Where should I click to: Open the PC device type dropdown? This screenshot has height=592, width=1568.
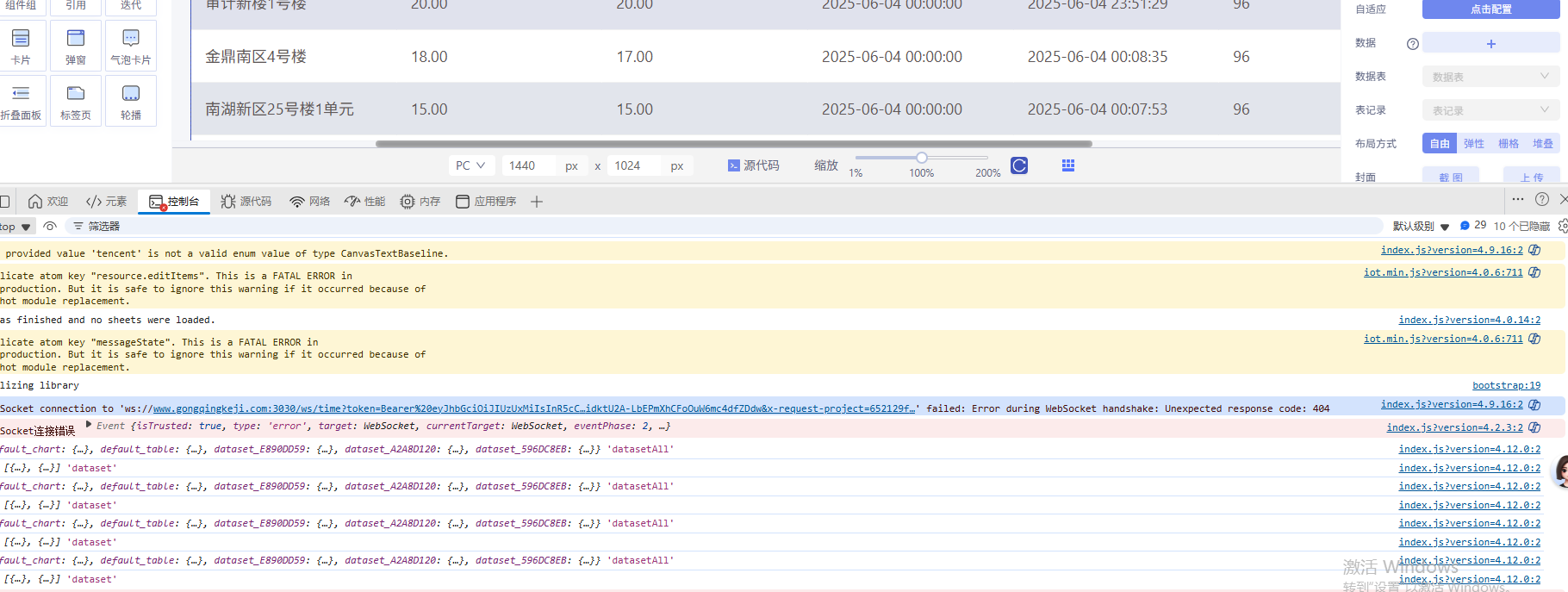[470, 165]
